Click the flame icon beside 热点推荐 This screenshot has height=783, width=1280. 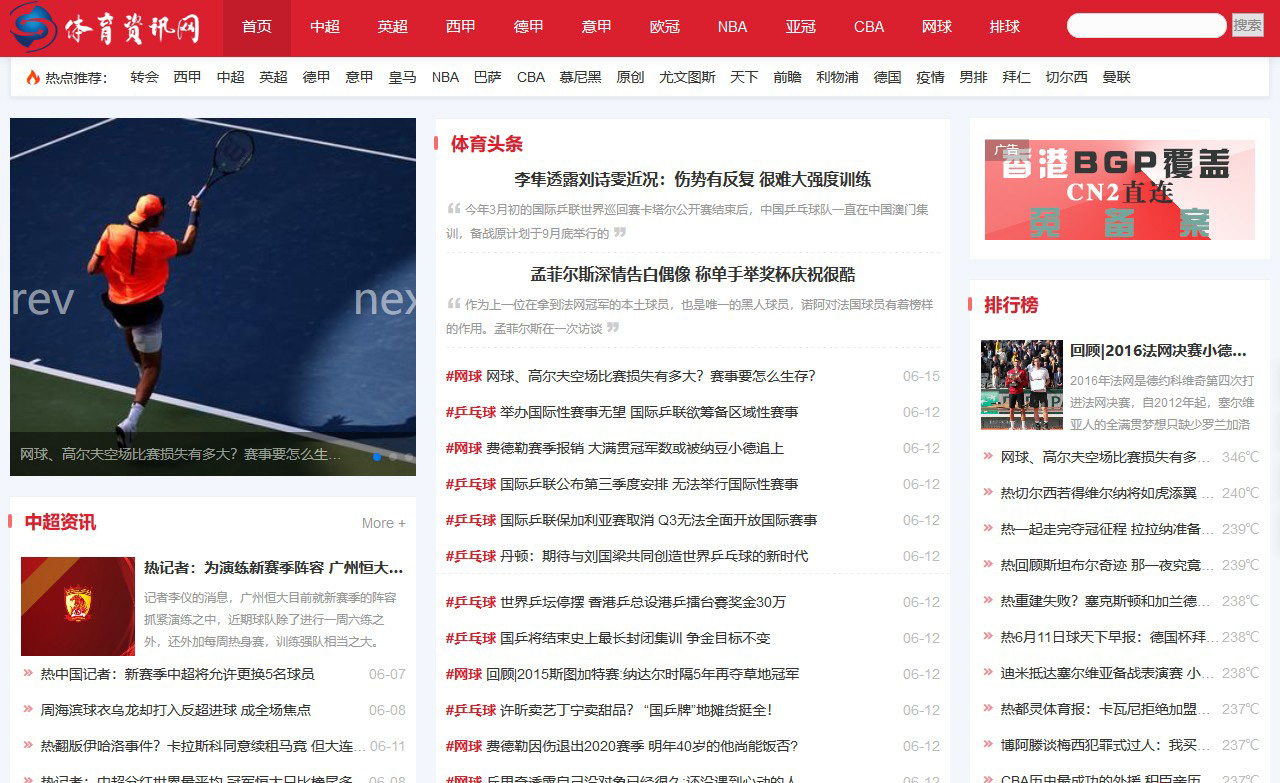[32, 78]
